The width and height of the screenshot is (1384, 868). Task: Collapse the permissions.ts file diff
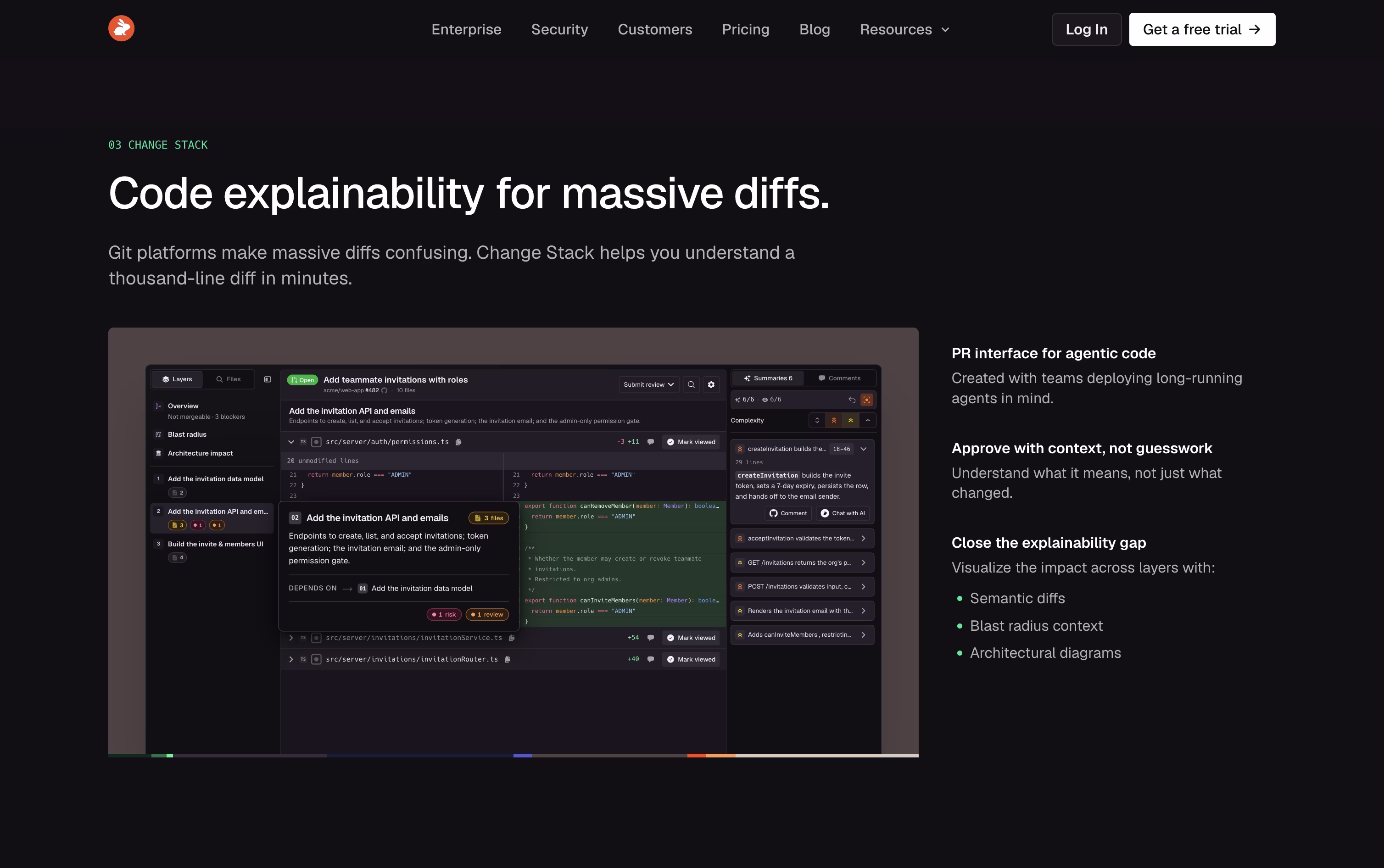pos(291,442)
